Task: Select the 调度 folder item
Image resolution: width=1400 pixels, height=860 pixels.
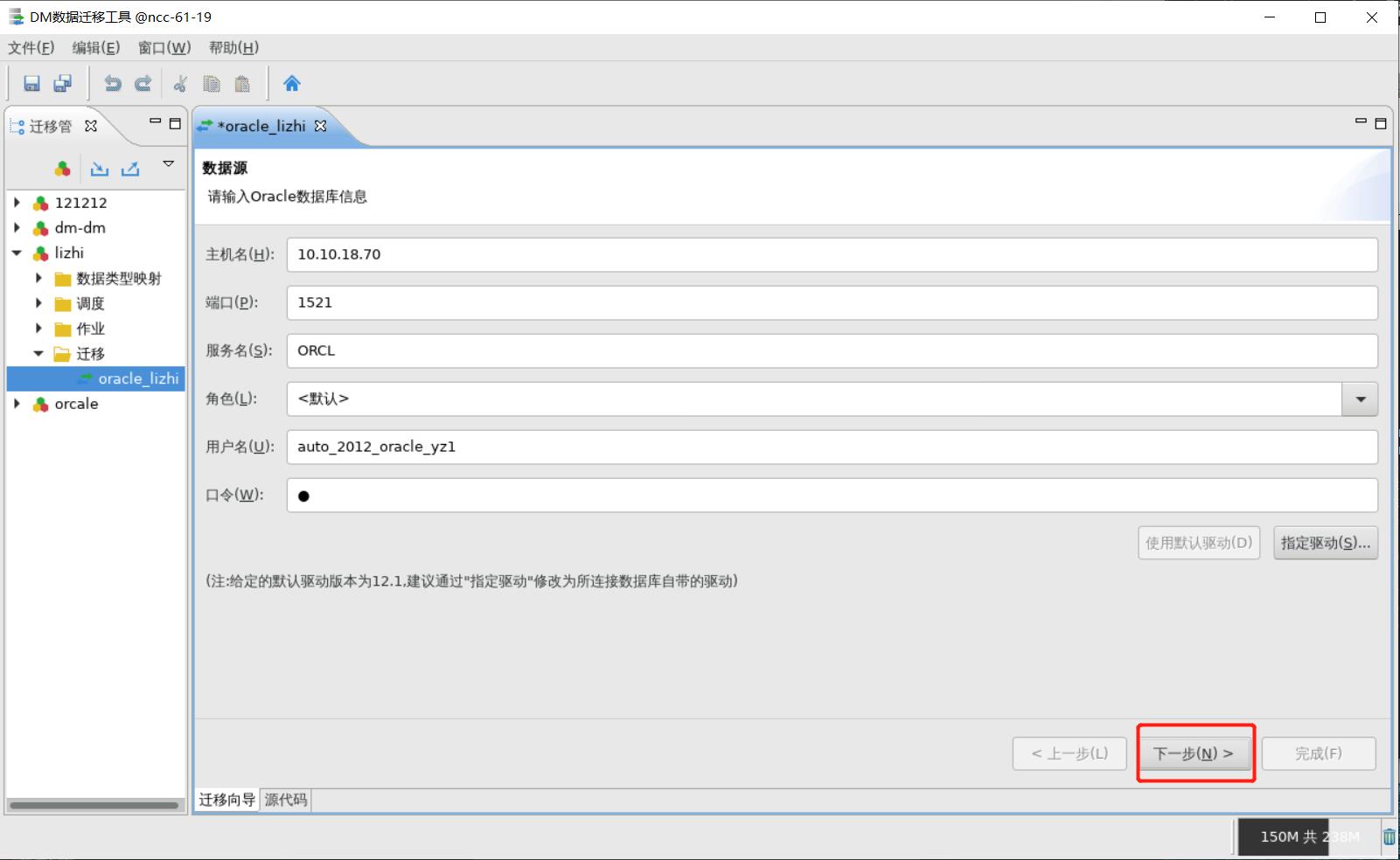Action: pyautogui.click(x=90, y=304)
